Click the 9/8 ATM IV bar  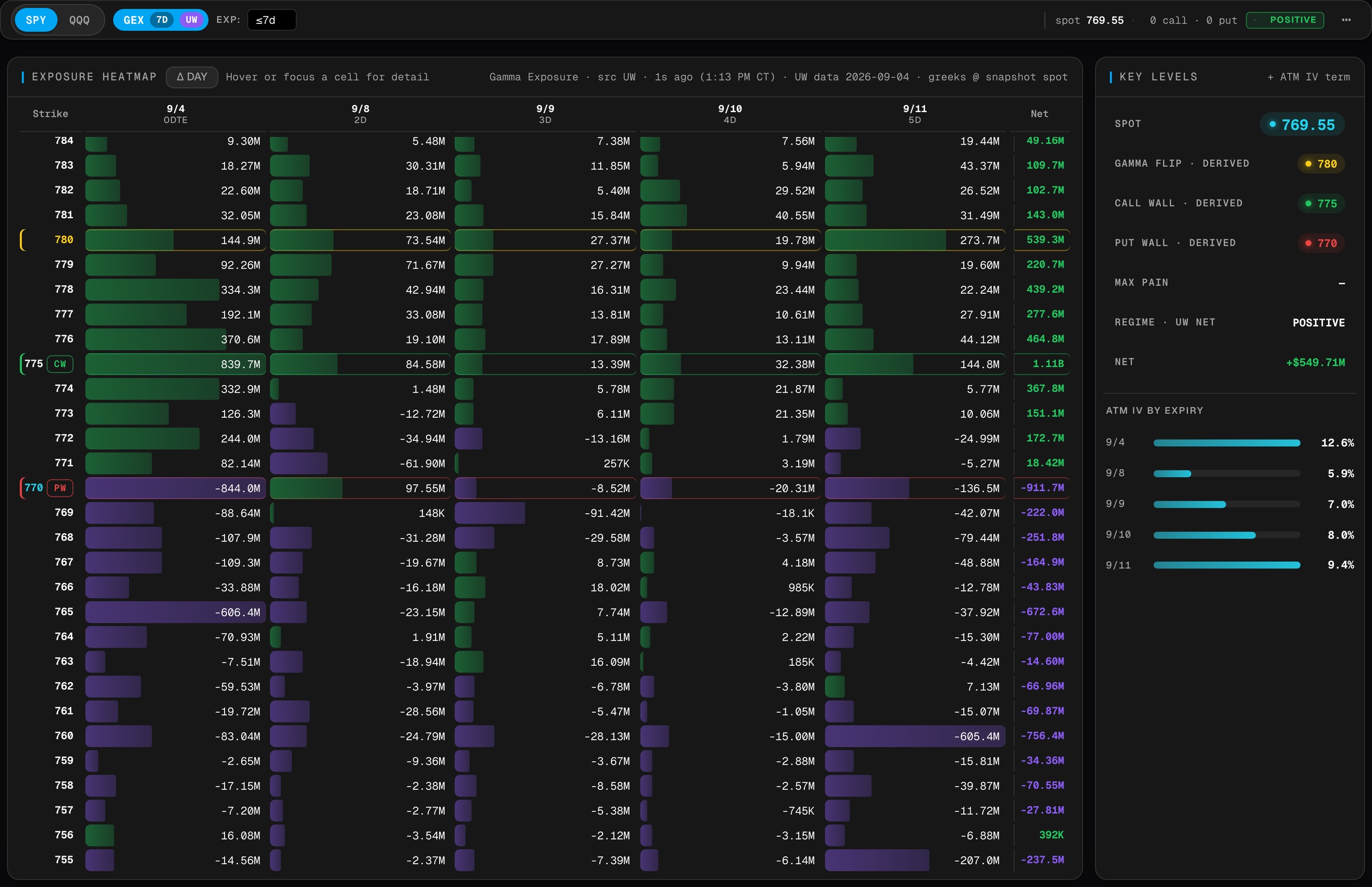pyautogui.click(x=1227, y=473)
